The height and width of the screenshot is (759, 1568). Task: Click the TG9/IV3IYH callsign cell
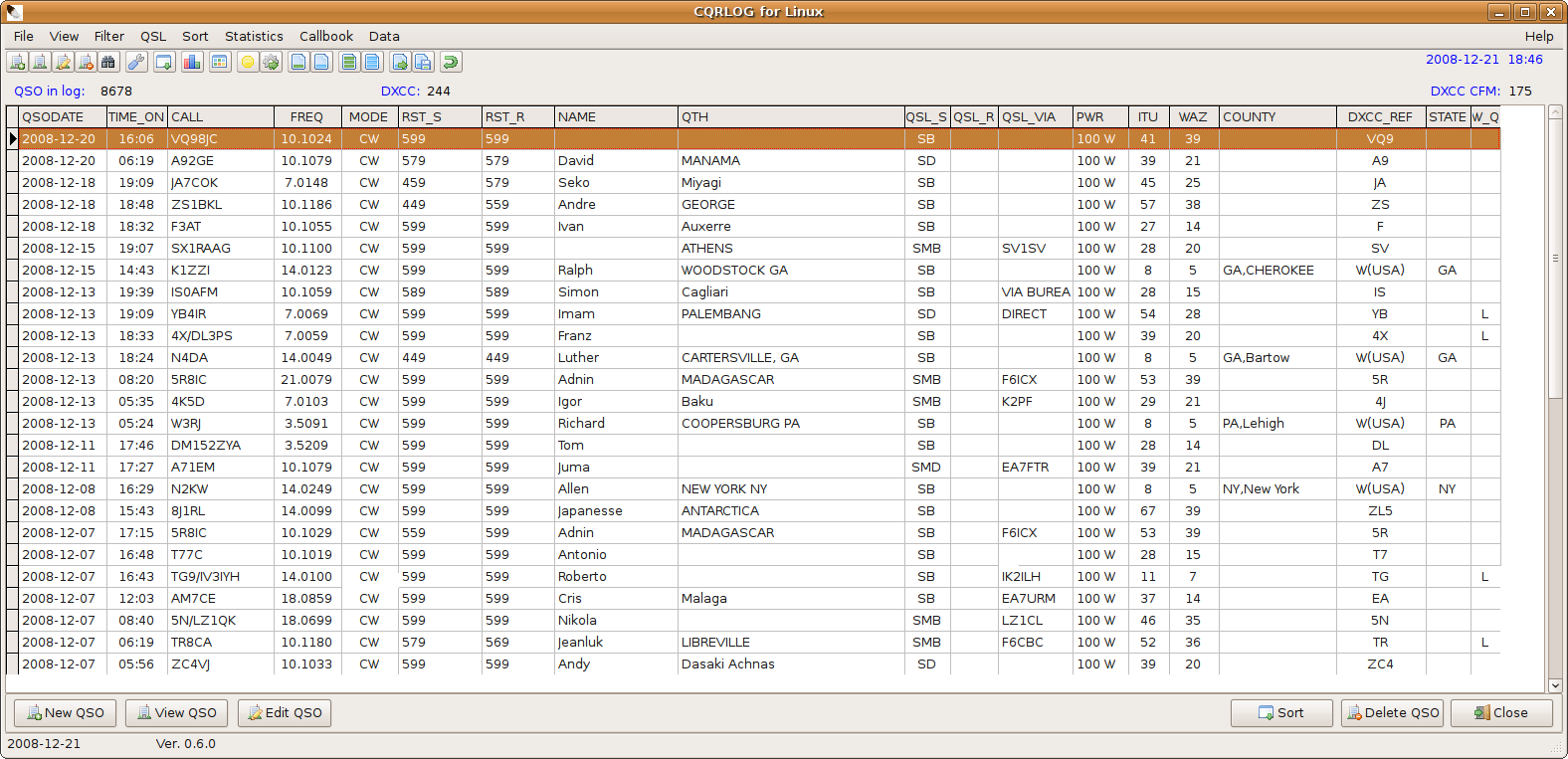[x=221, y=577]
